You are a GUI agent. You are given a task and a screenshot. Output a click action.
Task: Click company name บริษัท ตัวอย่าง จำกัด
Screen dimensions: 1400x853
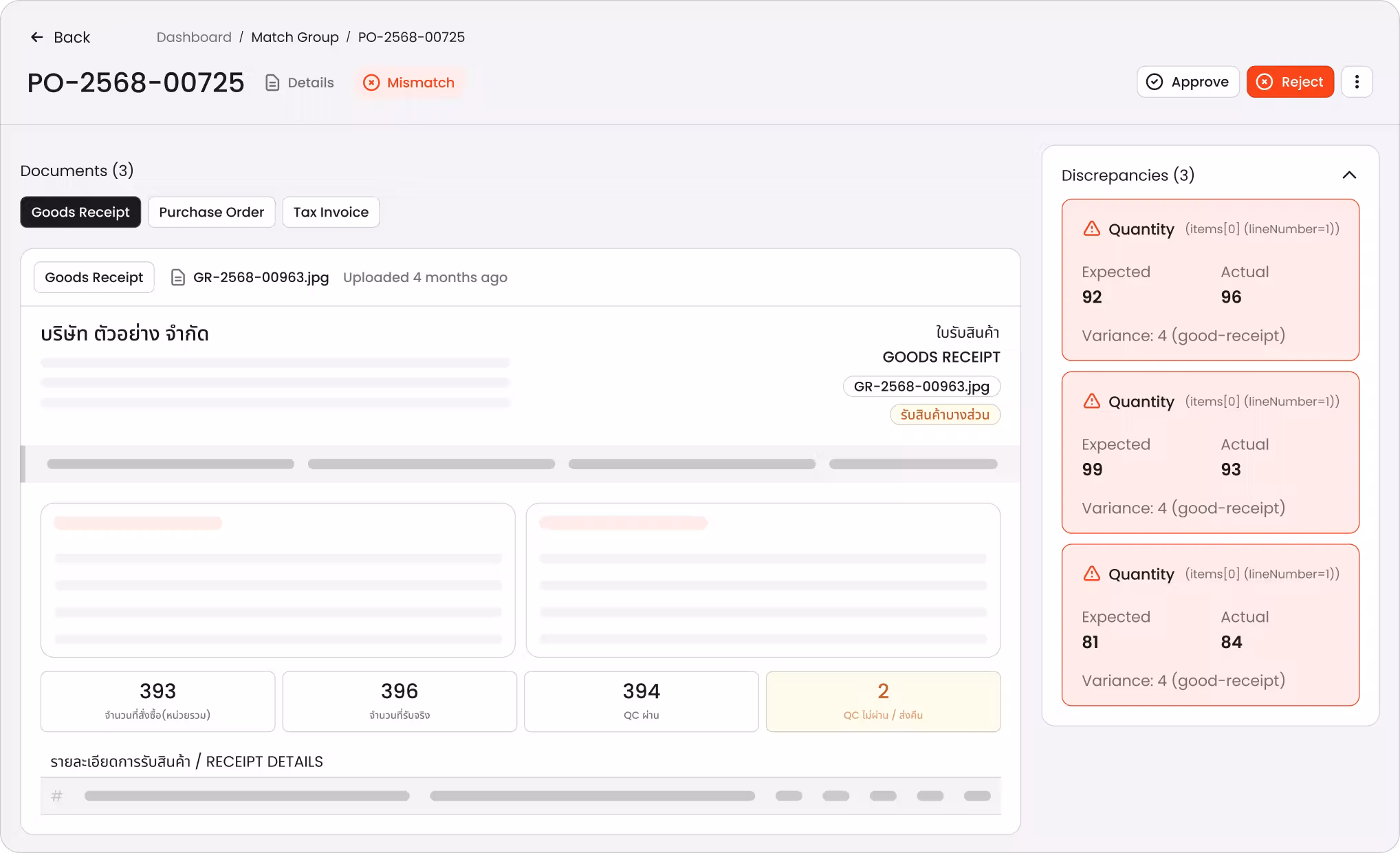coord(124,334)
